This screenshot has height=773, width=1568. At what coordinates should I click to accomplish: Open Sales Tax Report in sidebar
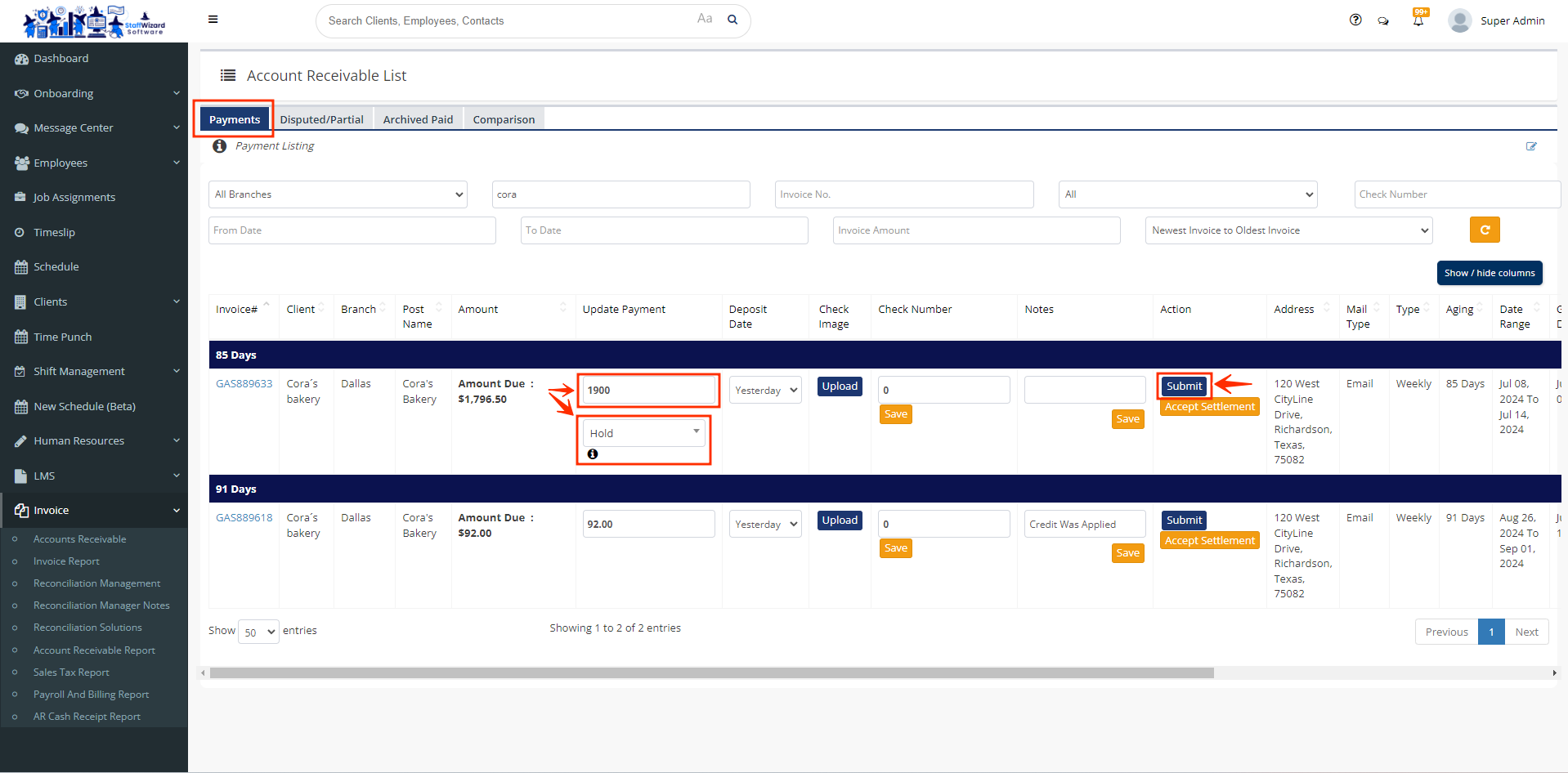[71, 672]
